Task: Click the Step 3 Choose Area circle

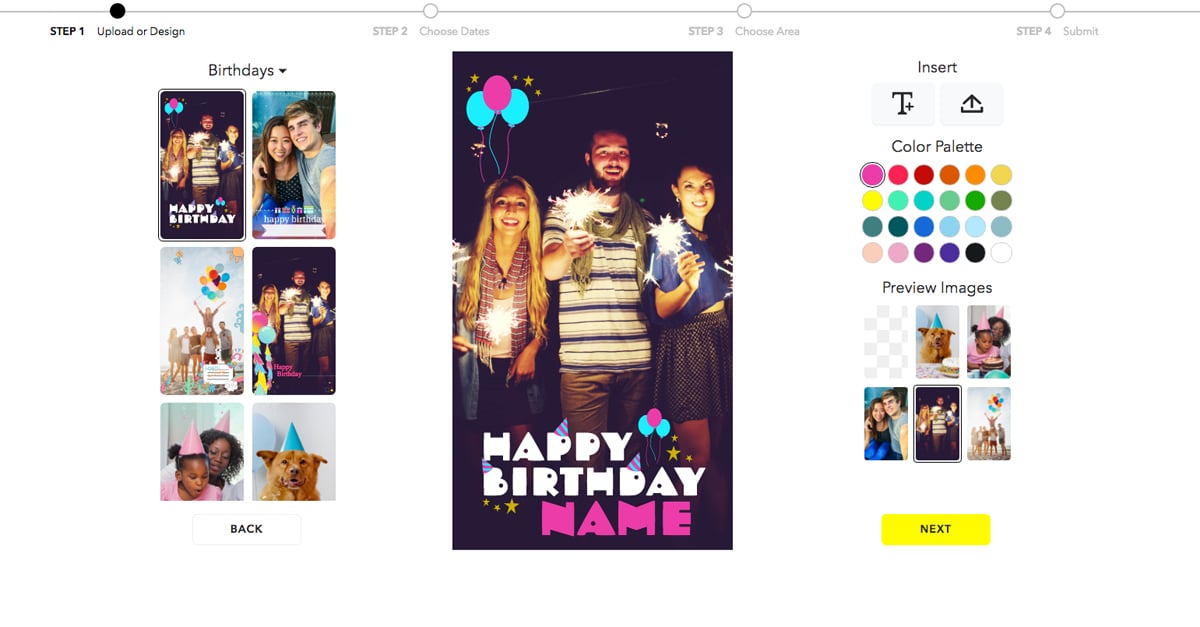Action: pos(744,11)
